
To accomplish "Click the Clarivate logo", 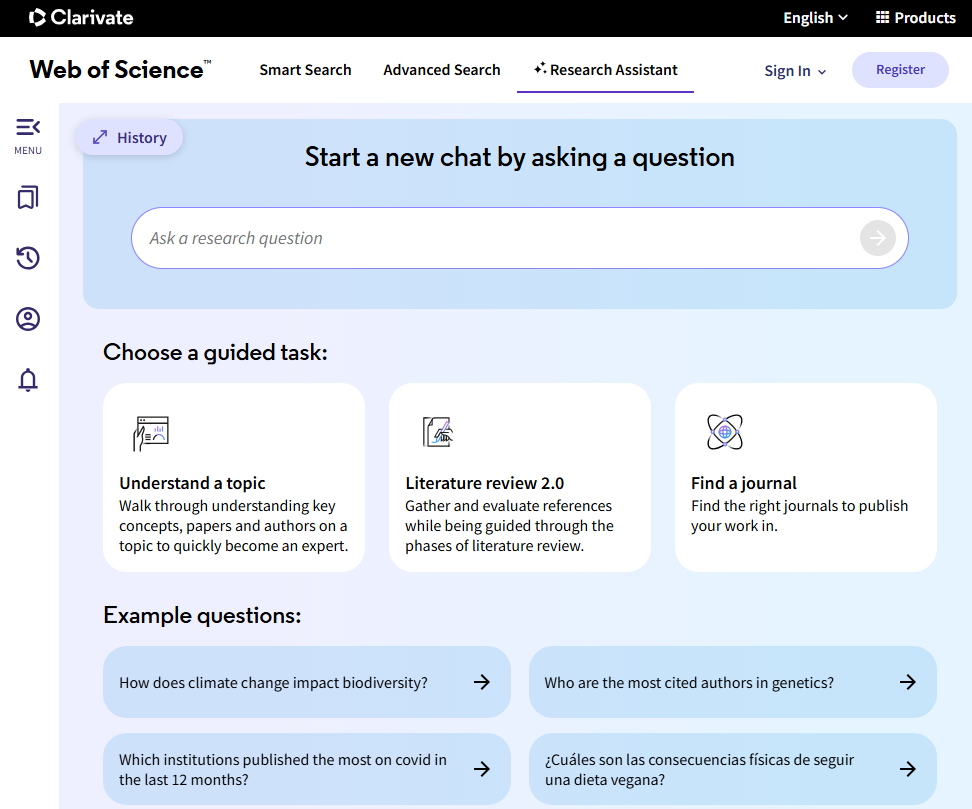I will (81, 18).
